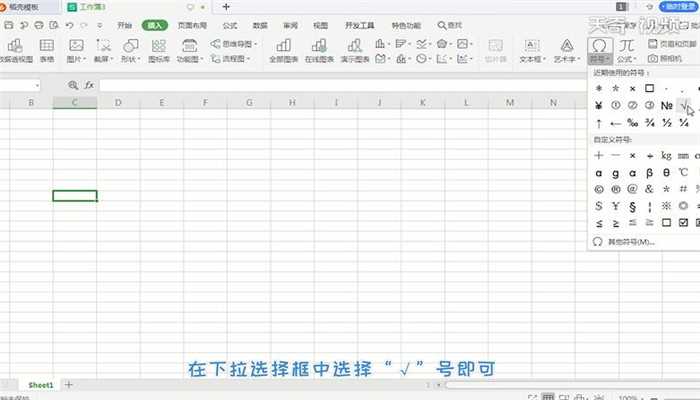
Task: Click 页眉和页脚 header and footer
Action: pyautogui.click(x=672, y=44)
